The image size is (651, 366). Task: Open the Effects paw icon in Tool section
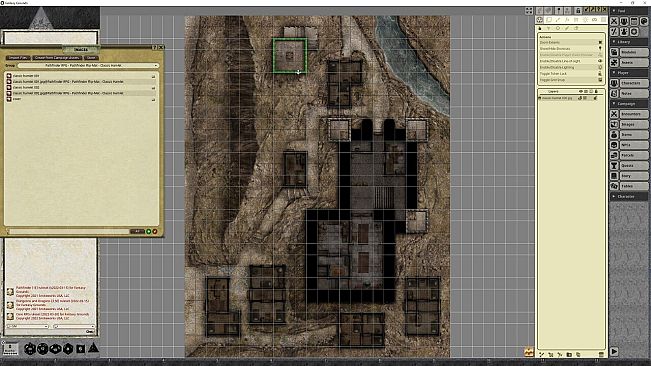(624, 32)
